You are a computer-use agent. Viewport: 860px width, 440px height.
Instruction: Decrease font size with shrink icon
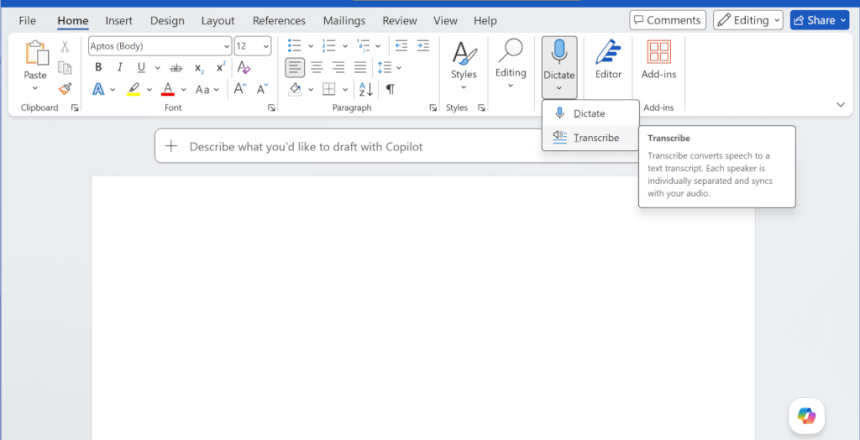262,88
